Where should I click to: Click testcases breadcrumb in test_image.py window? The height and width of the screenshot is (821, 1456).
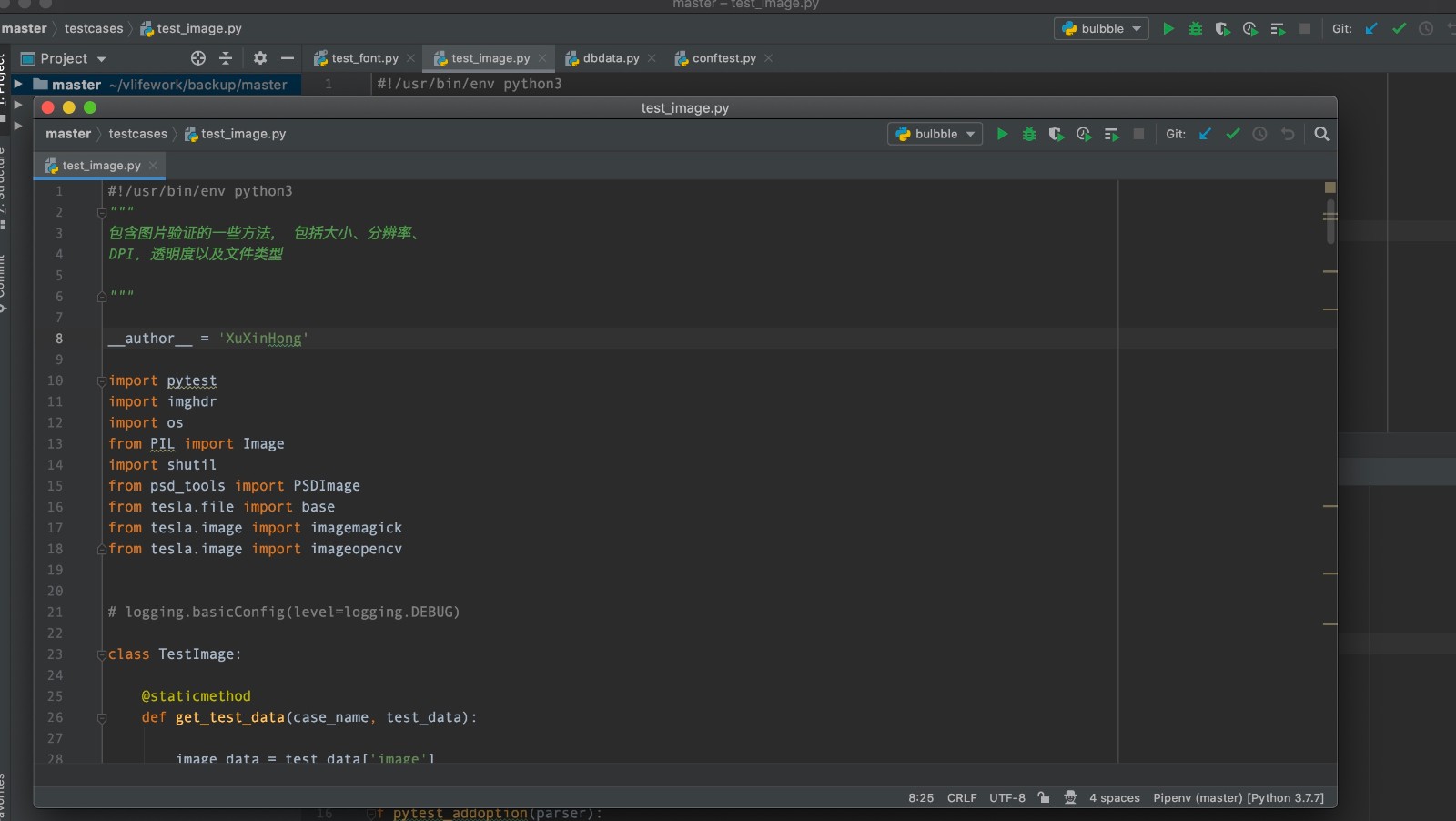tap(138, 134)
